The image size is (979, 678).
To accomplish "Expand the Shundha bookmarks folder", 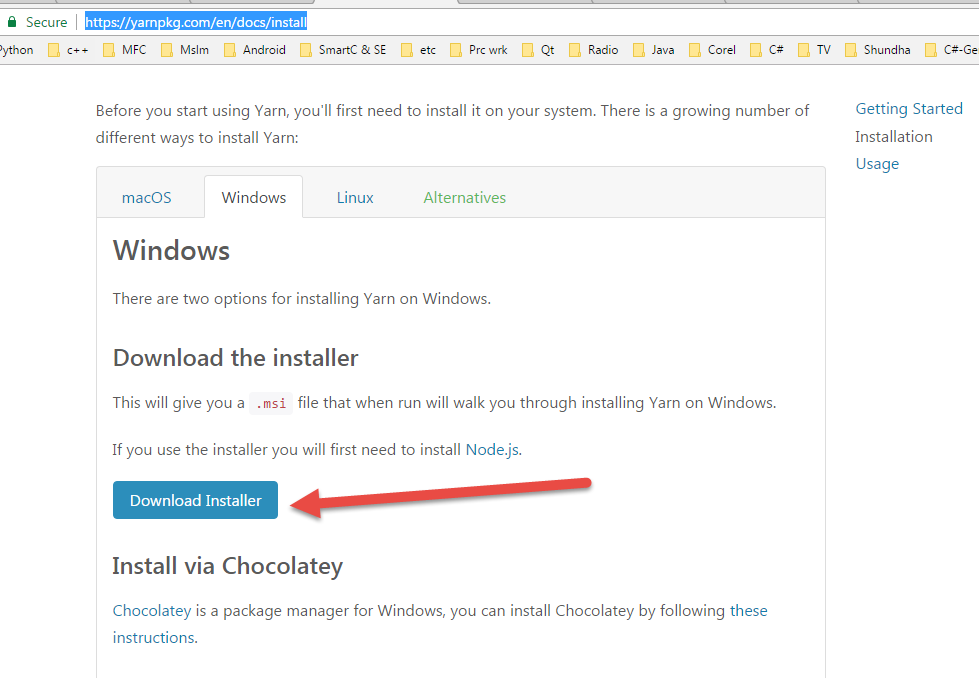I will point(879,49).
